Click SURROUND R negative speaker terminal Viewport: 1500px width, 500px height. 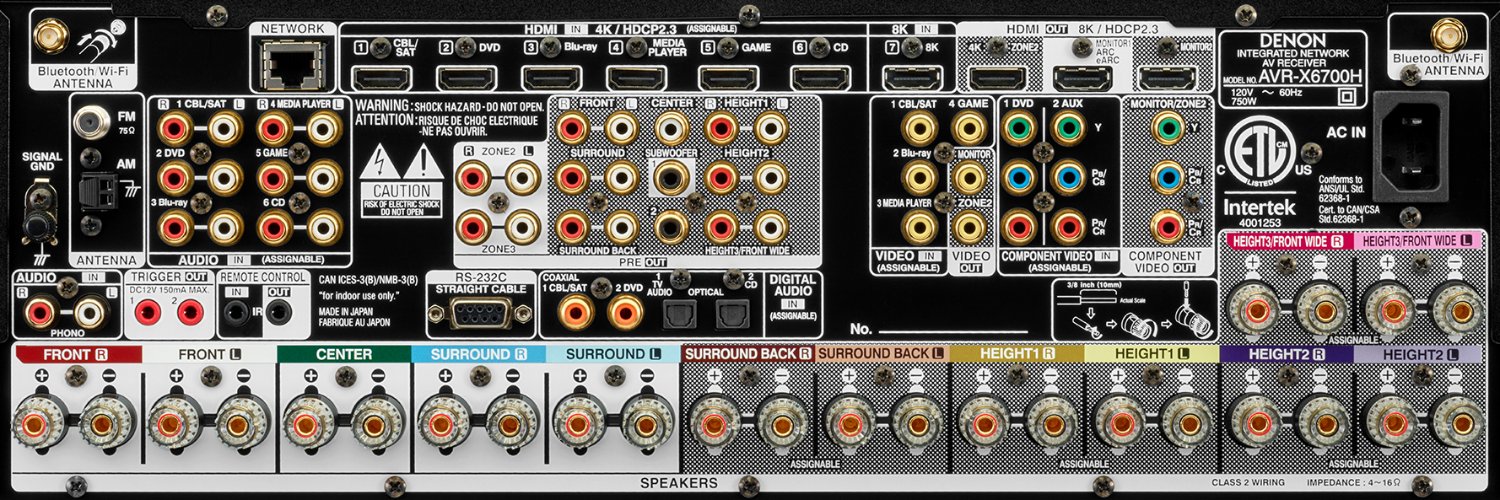(x=513, y=424)
